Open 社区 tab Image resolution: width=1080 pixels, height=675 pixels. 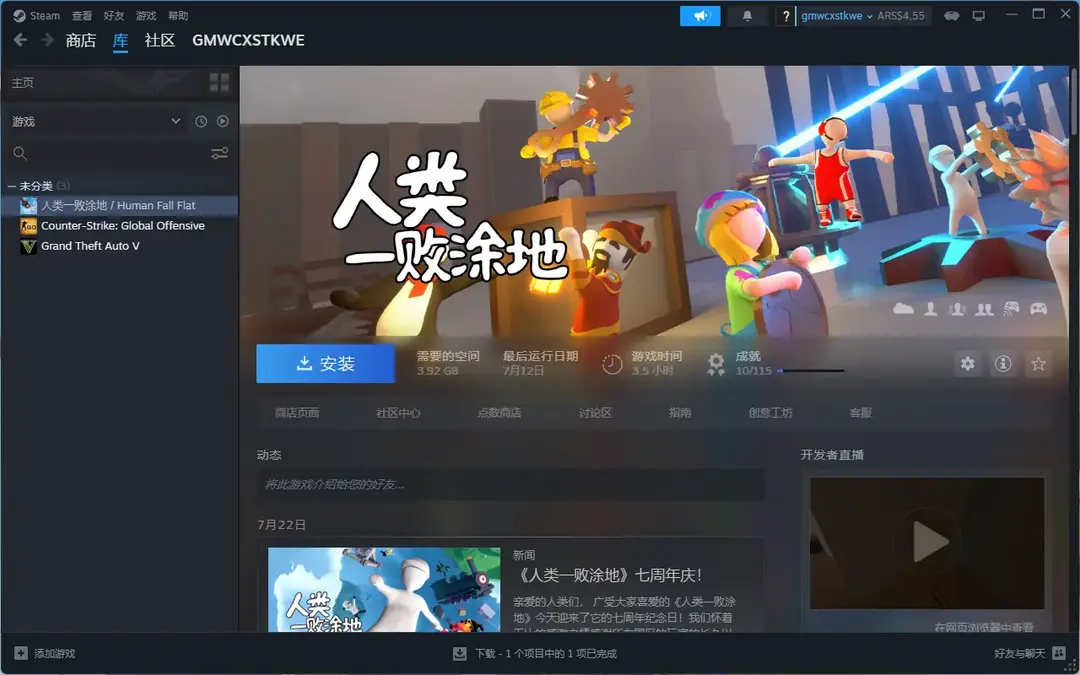(x=160, y=40)
